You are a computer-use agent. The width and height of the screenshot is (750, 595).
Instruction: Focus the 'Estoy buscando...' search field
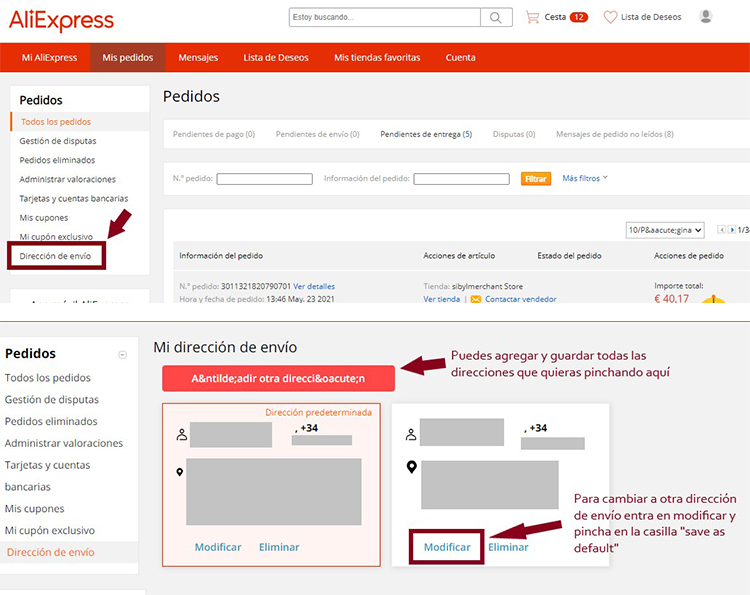[x=385, y=17]
